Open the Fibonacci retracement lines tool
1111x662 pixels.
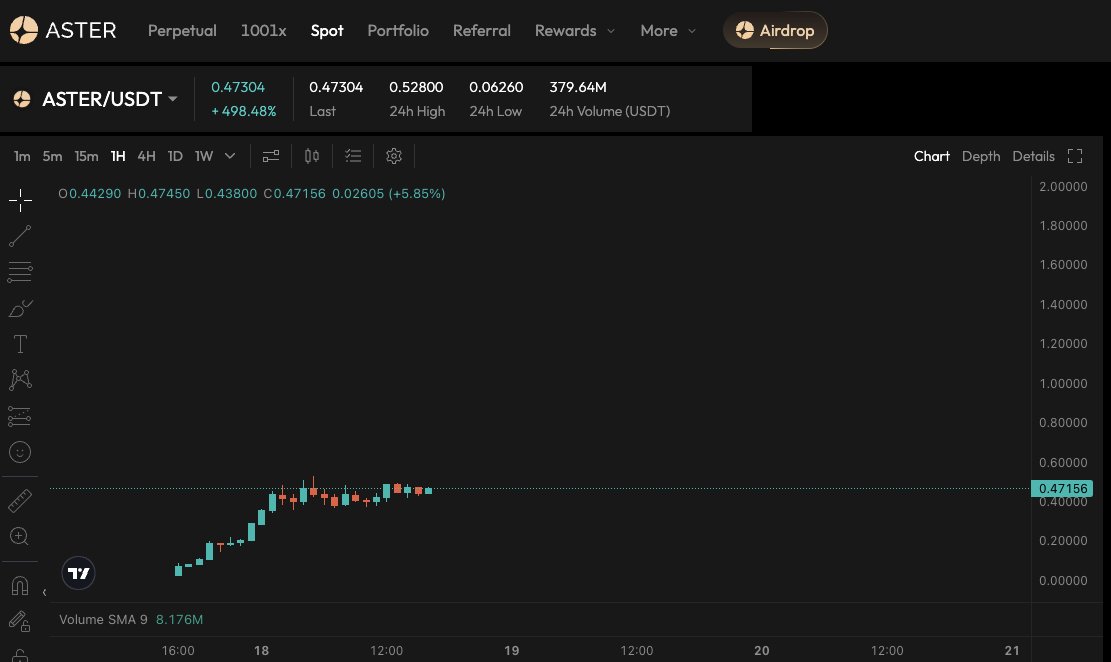tap(20, 272)
